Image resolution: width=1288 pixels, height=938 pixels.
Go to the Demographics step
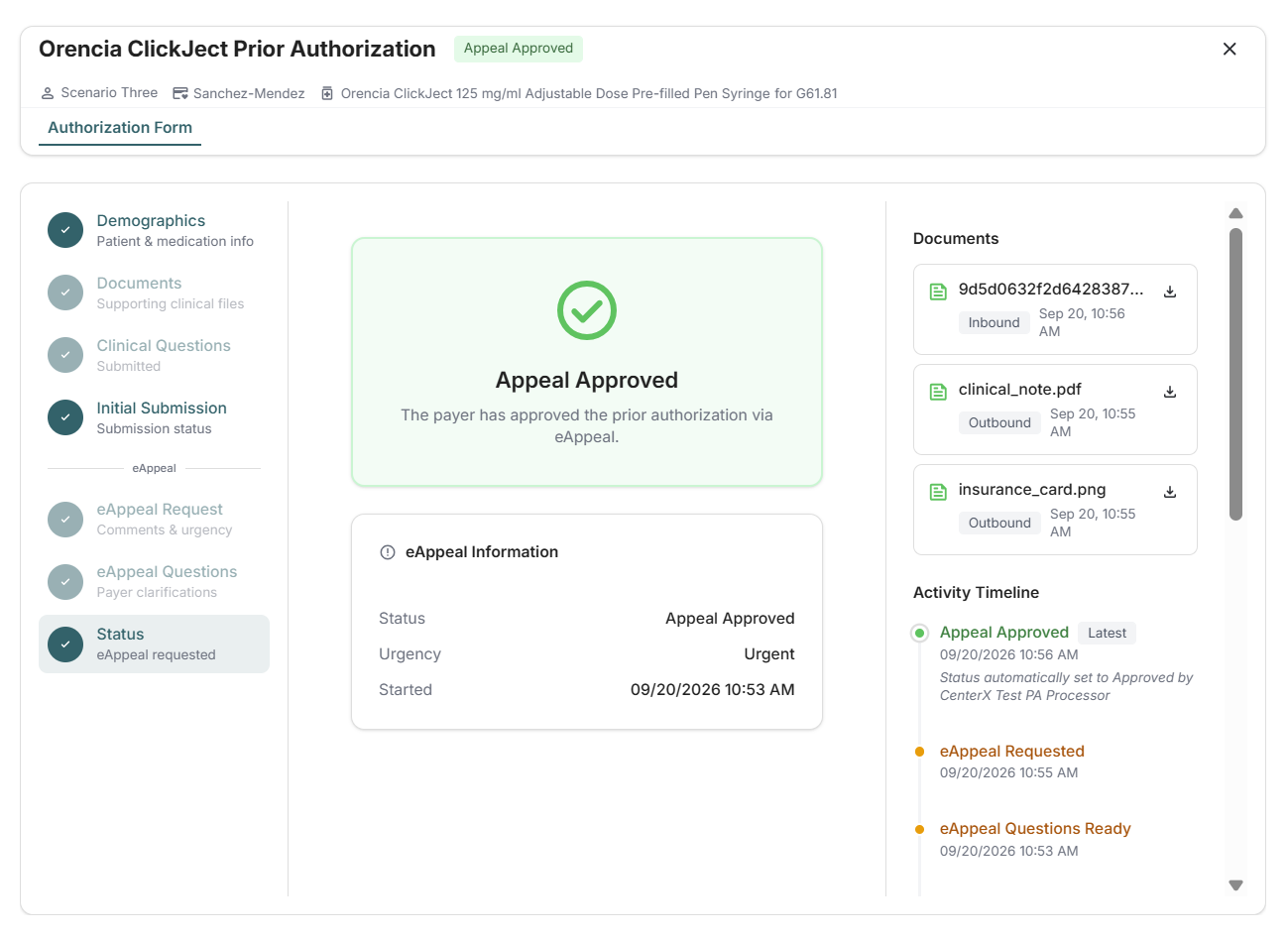(x=154, y=230)
